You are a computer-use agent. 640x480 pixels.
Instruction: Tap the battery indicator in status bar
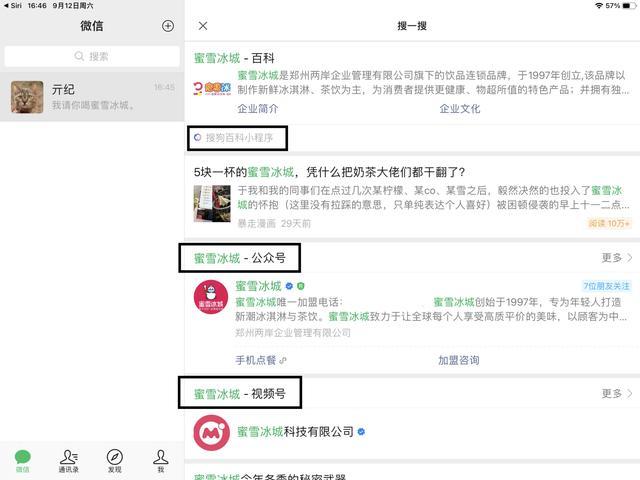629,6
